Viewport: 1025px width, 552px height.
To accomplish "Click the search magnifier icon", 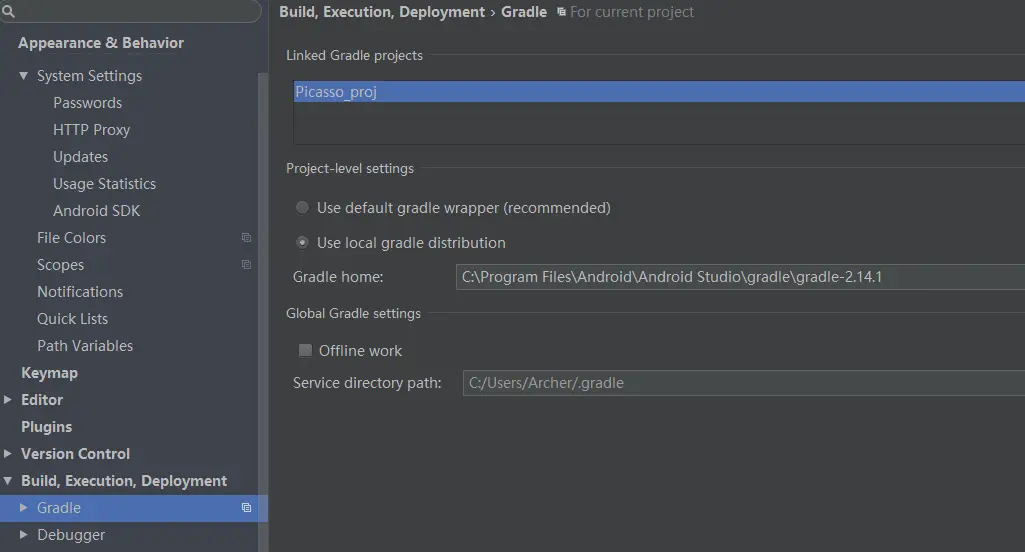I will (x=8, y=10).
